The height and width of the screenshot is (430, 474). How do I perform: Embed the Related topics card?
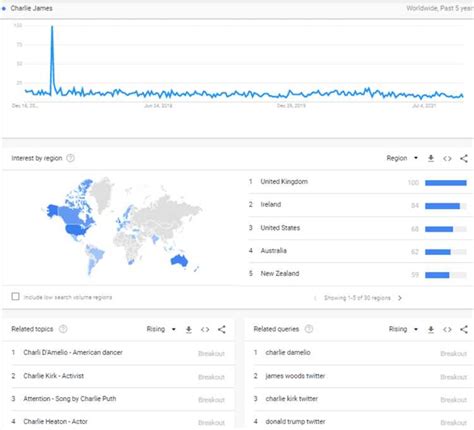(205, 330)
